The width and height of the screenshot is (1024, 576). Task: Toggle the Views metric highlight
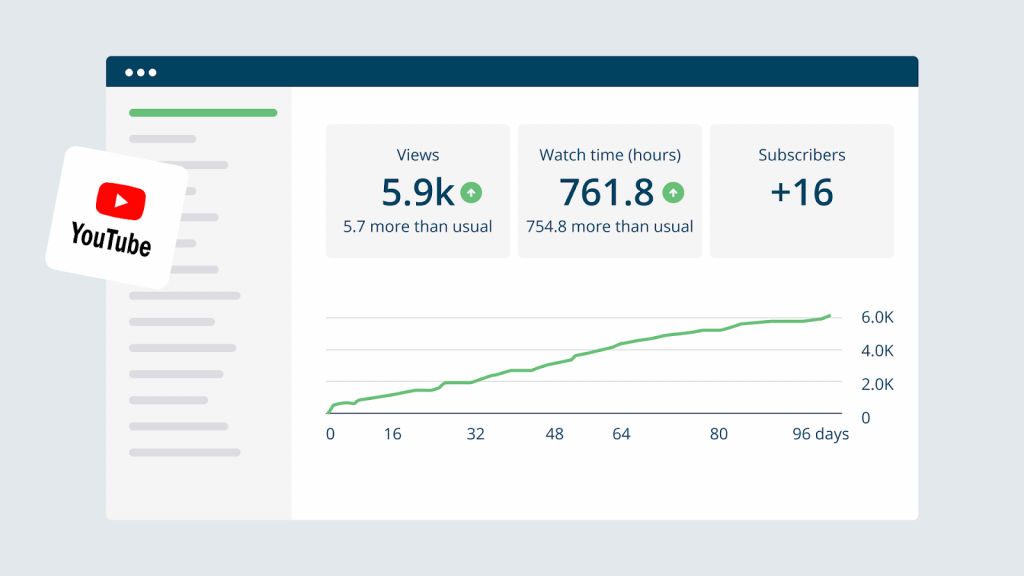coord(417,190)
